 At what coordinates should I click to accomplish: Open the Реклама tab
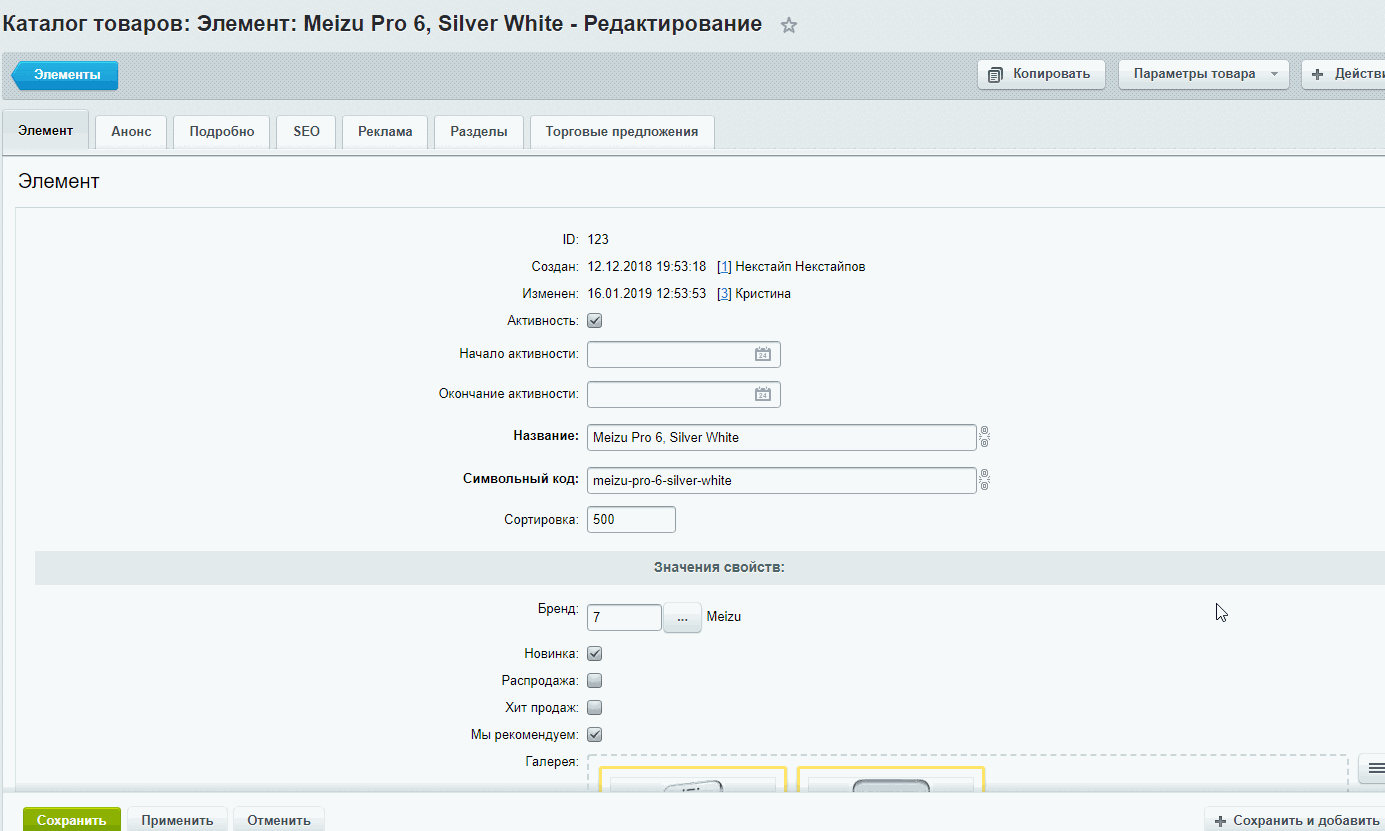pos(385,132)
